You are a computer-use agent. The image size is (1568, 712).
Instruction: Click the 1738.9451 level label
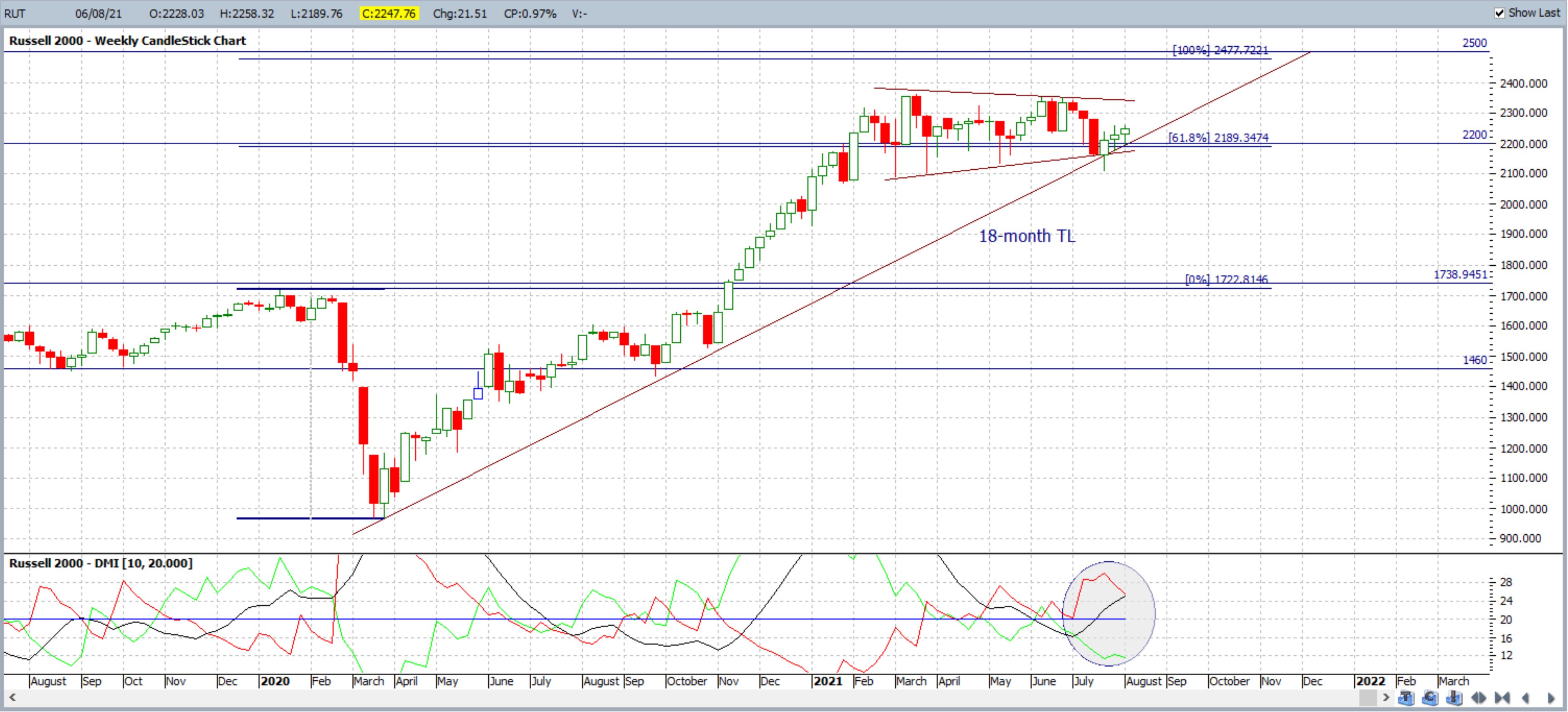click(1460, 274)
